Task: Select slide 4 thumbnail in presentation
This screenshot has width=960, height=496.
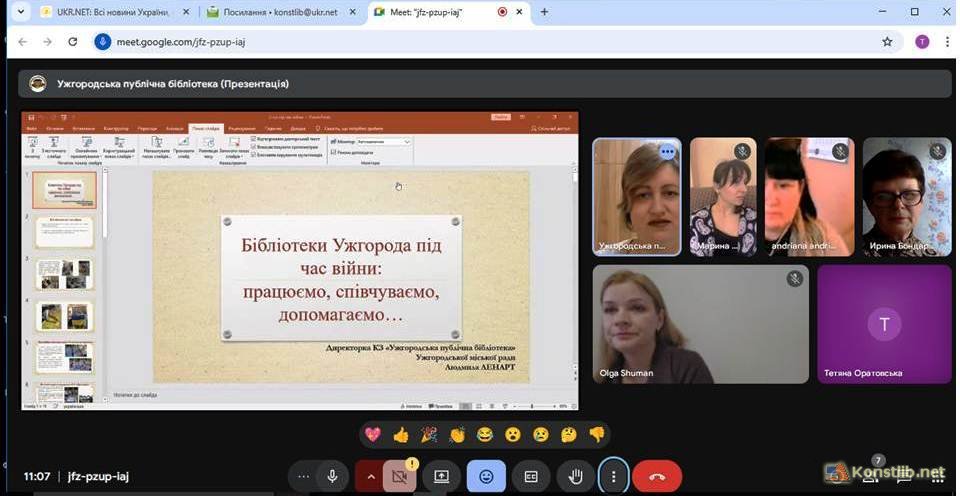Action: pyautogui.click(x=64, y=316)
